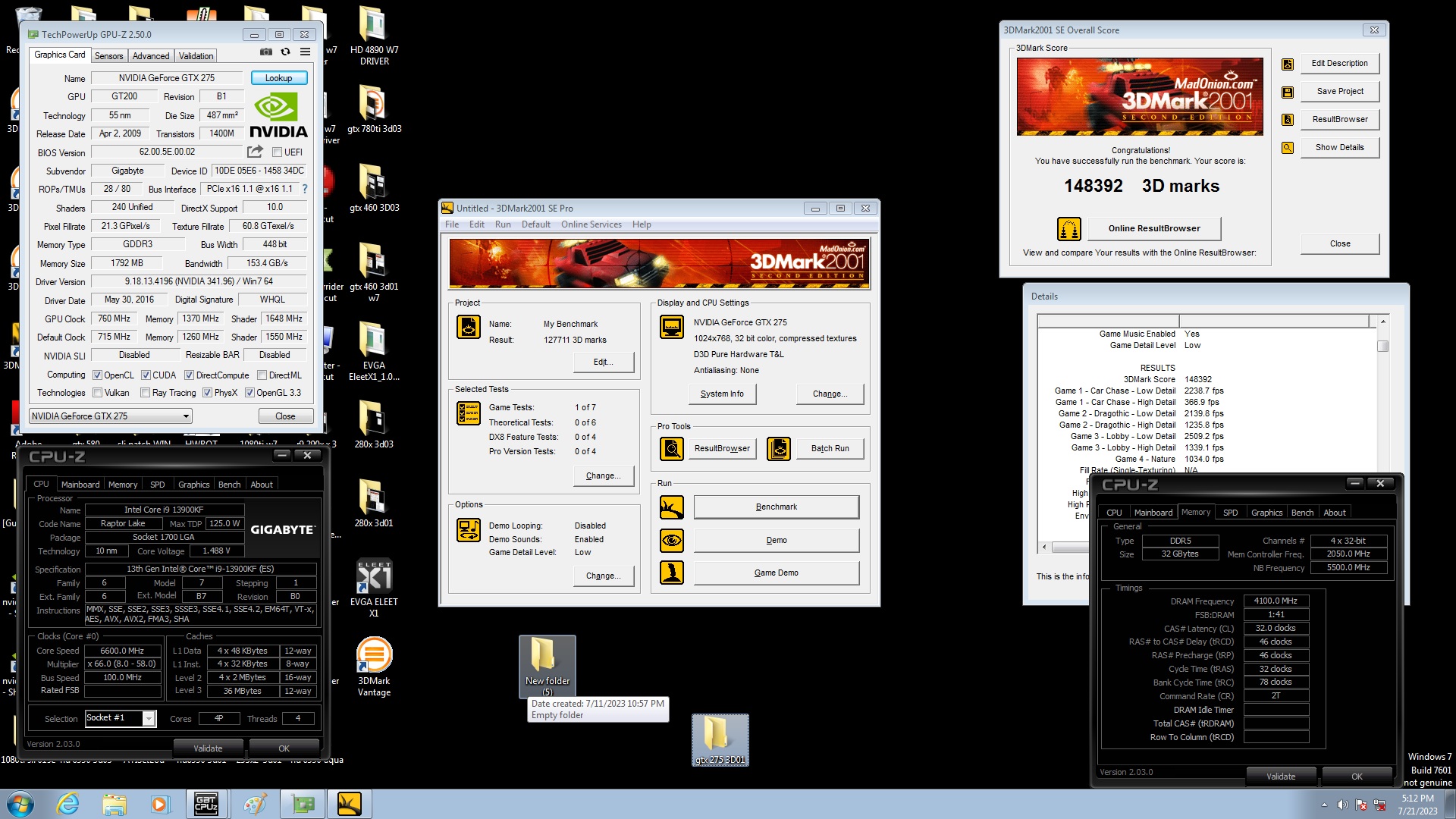Click the Core Speed 6600.0 MHz field
Image resolution: width=1456 pixels, height=819 pixels.
[123, 651]
